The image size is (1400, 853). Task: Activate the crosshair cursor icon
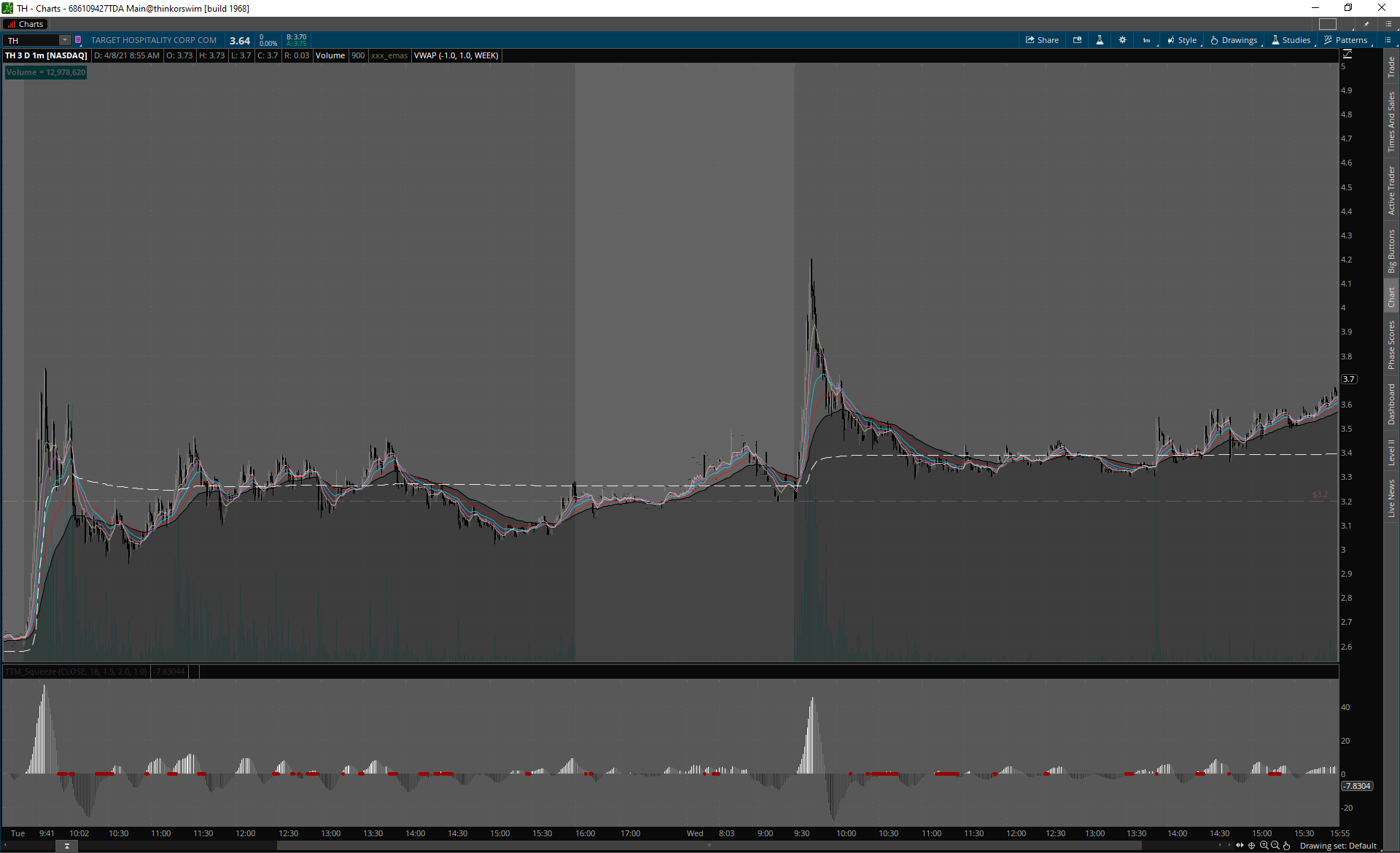(1252, 846)
